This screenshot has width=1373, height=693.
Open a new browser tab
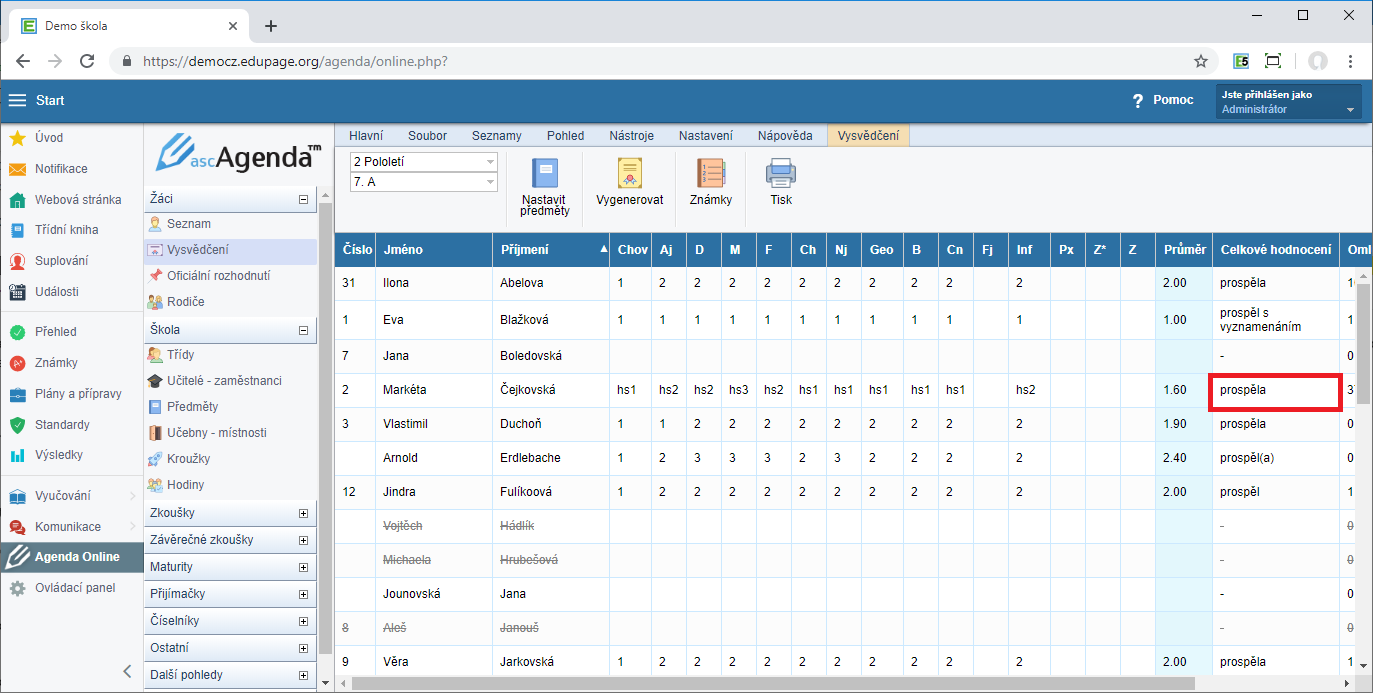(x=270, y=26)
